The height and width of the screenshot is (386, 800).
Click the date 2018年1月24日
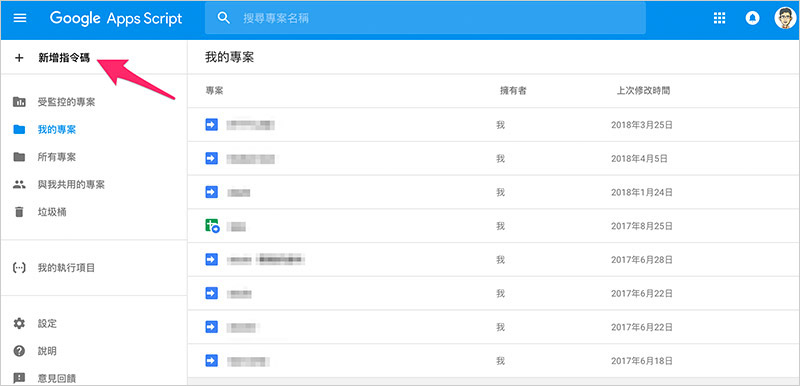[x=642, y=192]
